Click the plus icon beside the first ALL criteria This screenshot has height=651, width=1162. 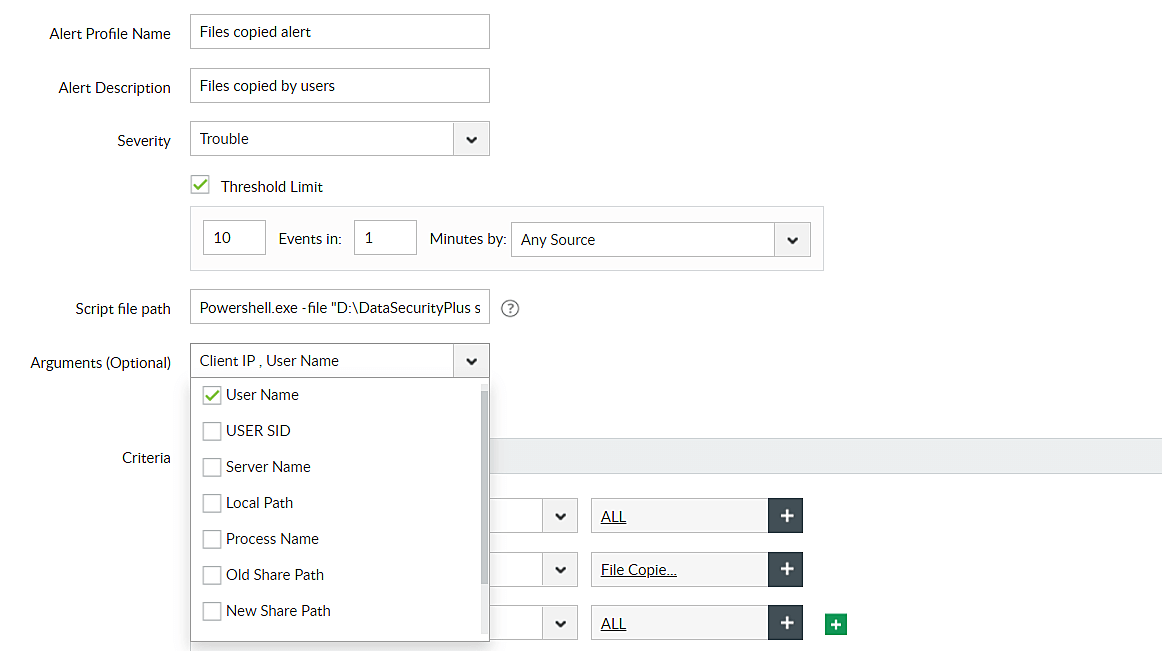click(x=786, y=515)
